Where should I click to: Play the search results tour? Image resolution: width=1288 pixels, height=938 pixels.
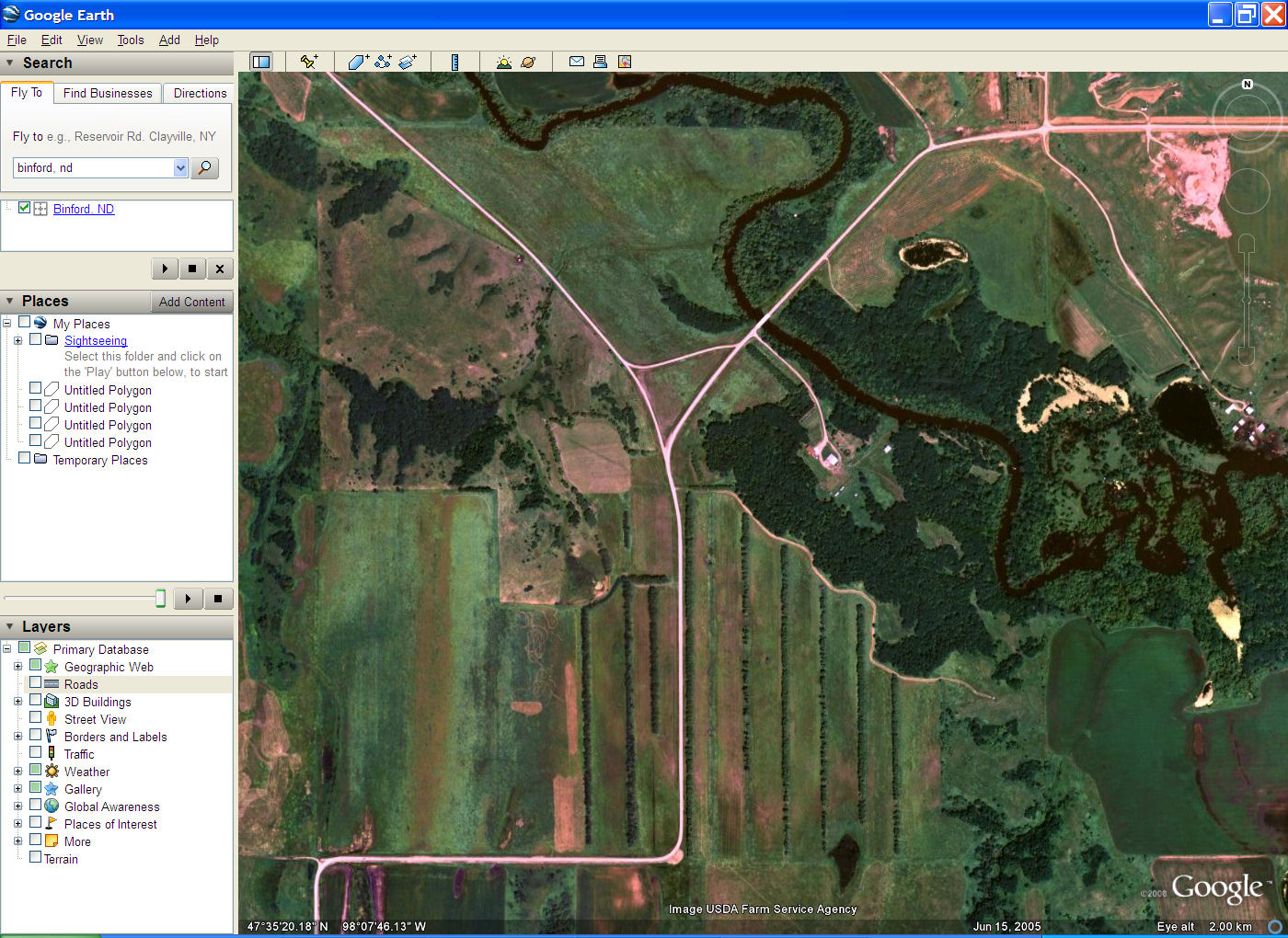pos(165,269)
